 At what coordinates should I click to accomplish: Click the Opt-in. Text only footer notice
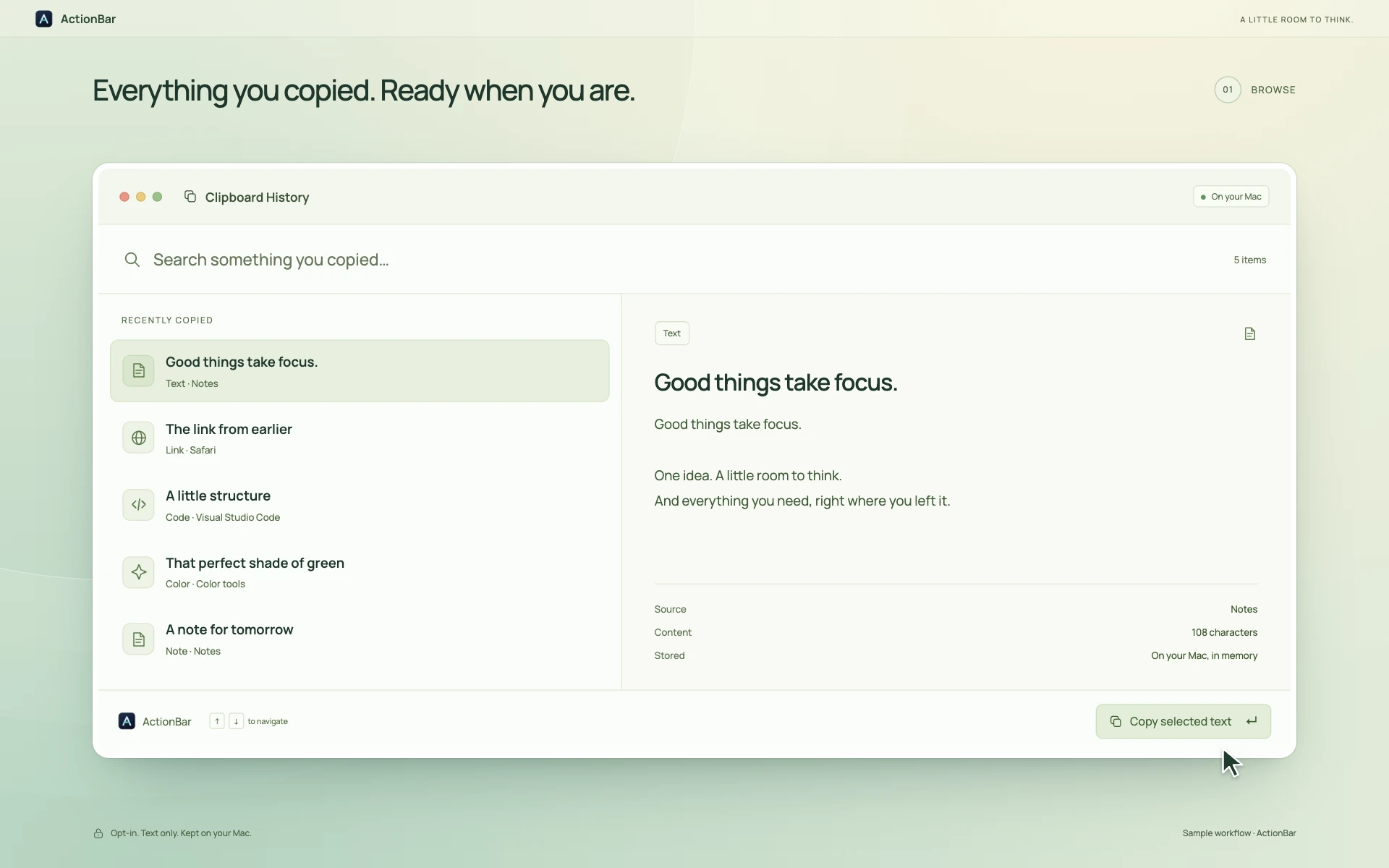181,833
